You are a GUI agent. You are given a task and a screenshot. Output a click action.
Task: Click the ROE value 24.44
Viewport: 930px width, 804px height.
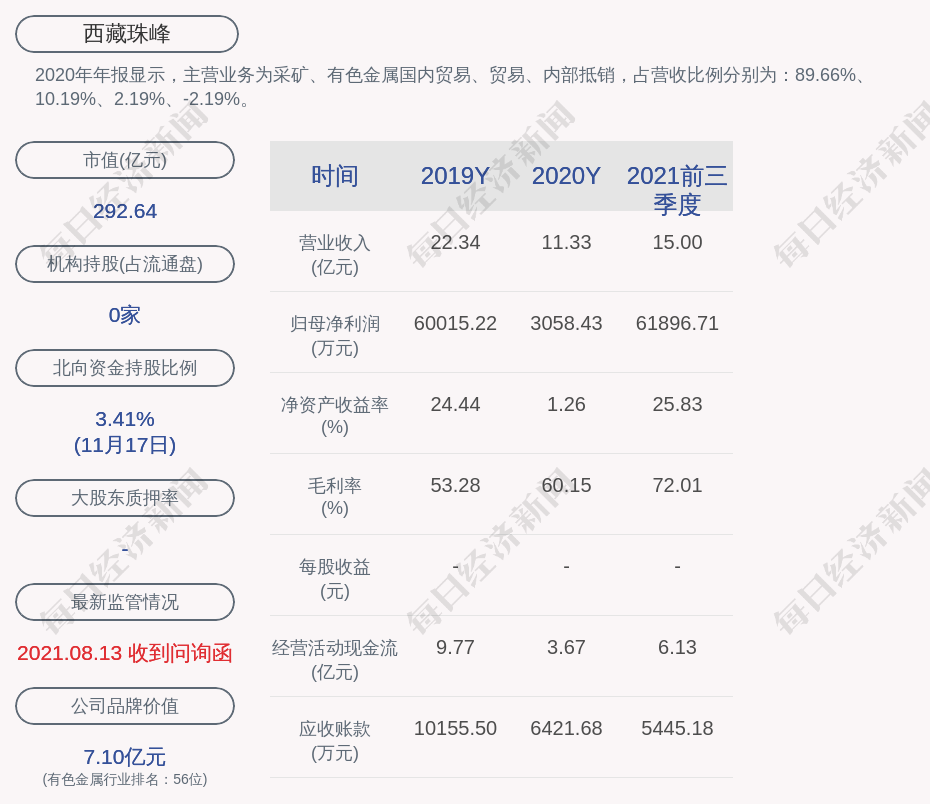coord(456,404)
